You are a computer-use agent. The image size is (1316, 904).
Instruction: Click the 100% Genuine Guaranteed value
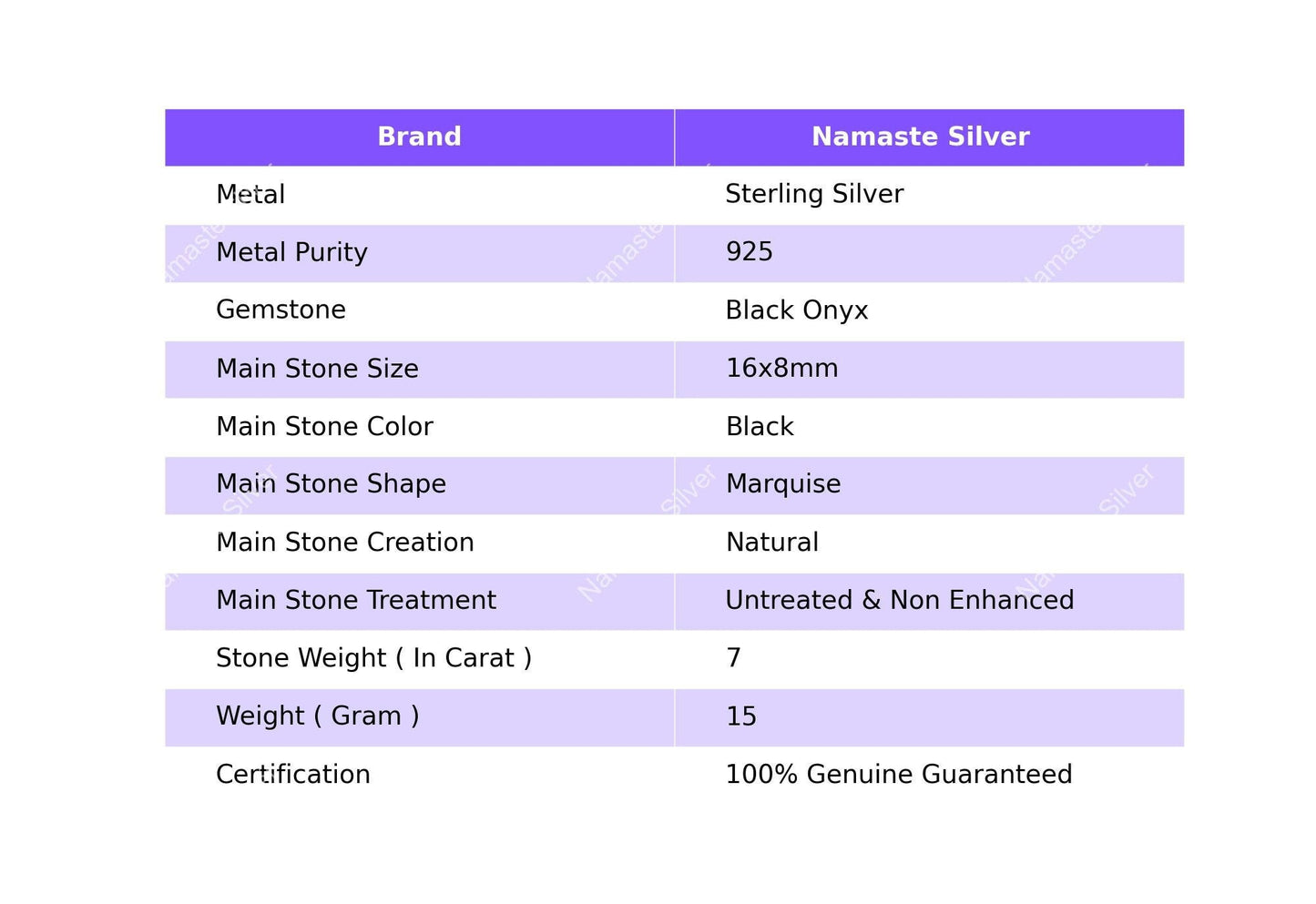click(x=898, y=775)
